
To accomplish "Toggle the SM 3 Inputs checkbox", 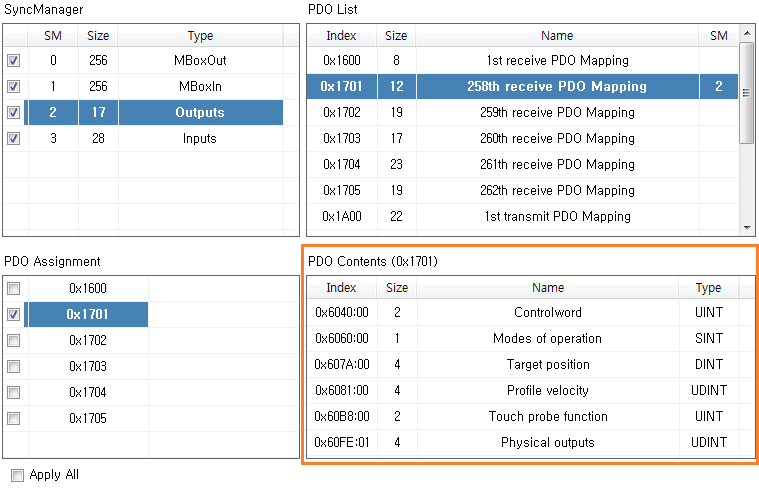I will click(13, 139).
